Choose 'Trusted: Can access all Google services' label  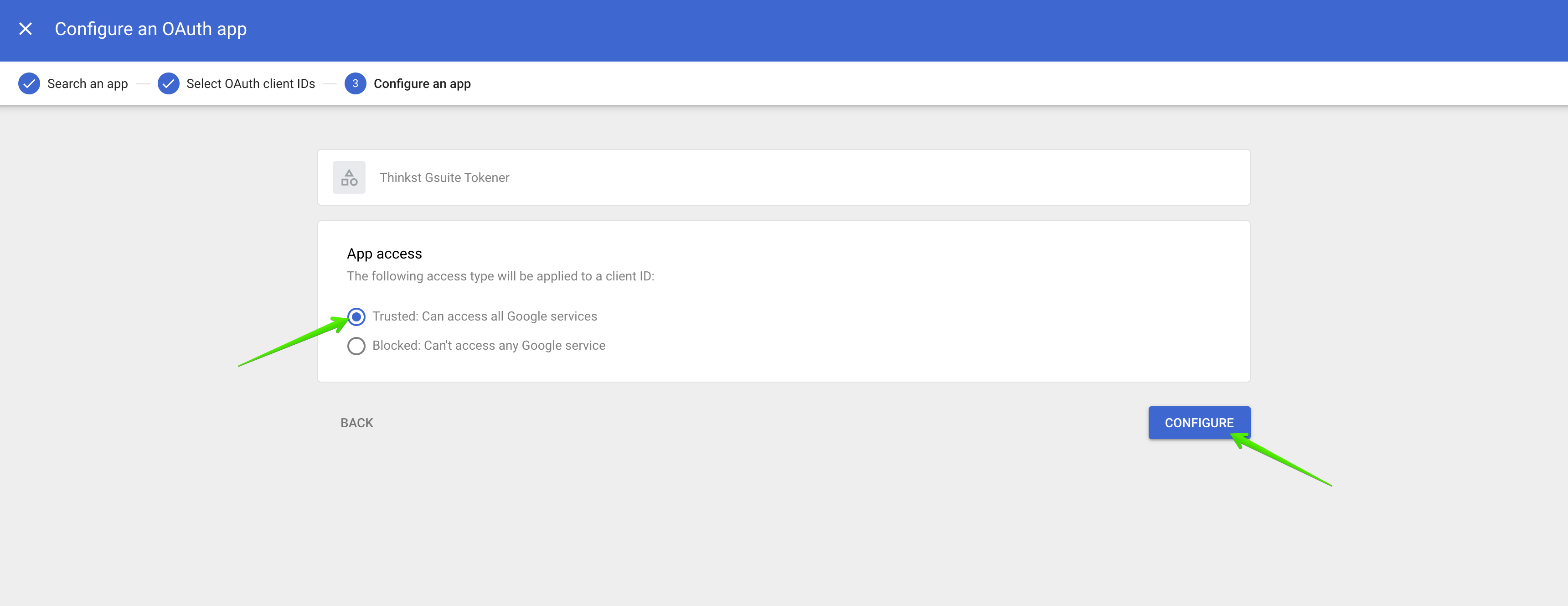coord(485,316)
